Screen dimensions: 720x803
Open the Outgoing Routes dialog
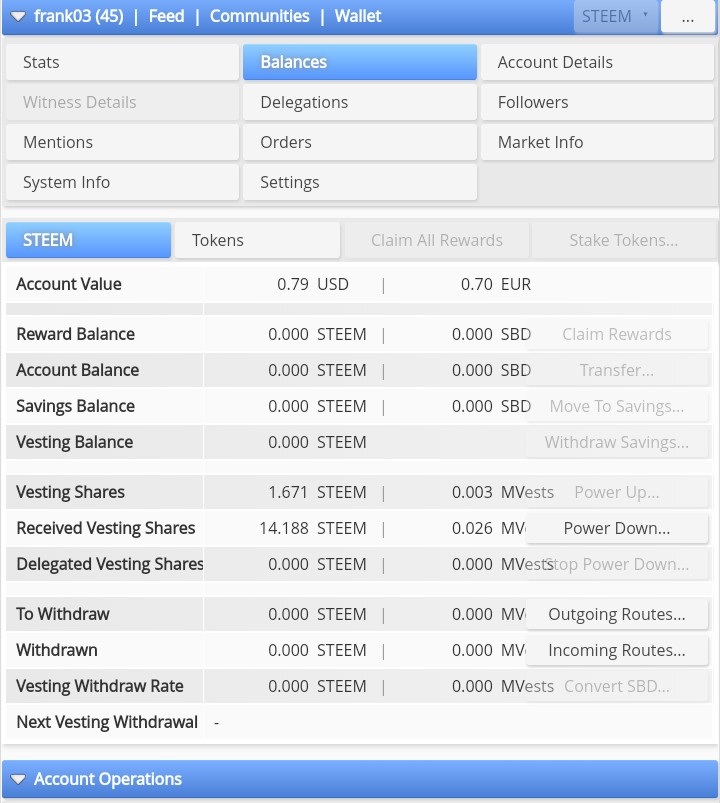pos(617,614)
